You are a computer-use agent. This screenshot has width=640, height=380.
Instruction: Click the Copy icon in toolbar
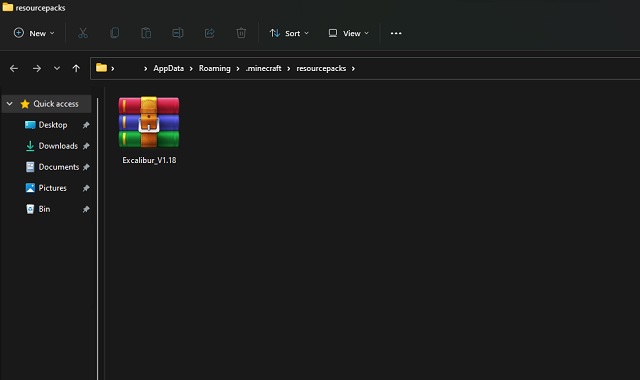(x=115, y=33)
